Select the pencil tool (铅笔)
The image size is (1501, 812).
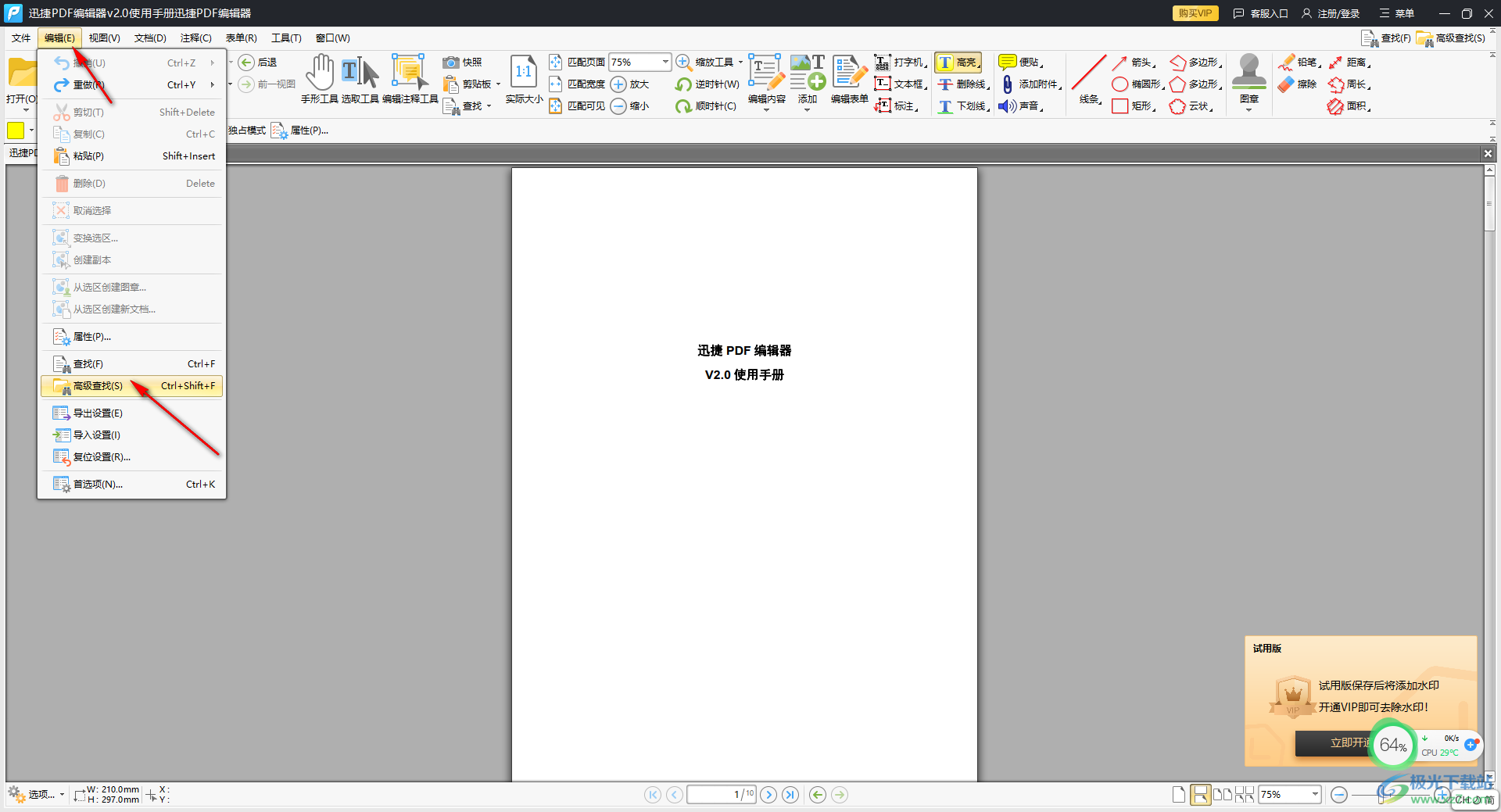[x=1299, y=62]
